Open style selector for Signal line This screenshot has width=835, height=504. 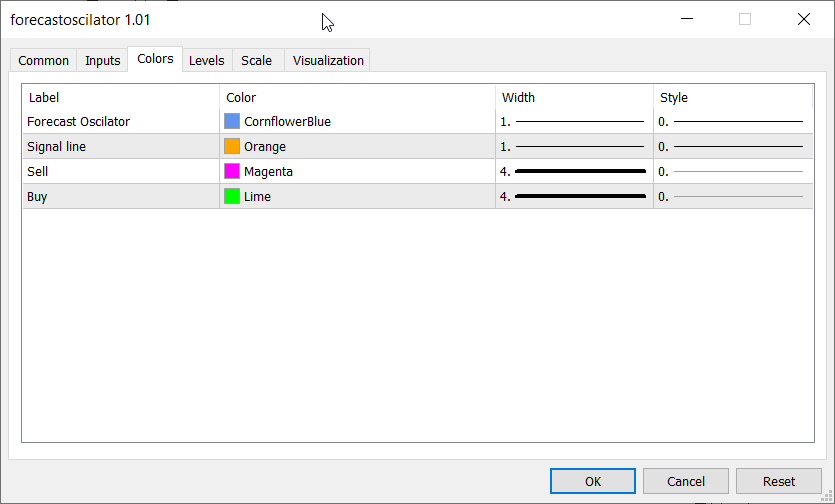pyautogui.click(x=732, y=146)
